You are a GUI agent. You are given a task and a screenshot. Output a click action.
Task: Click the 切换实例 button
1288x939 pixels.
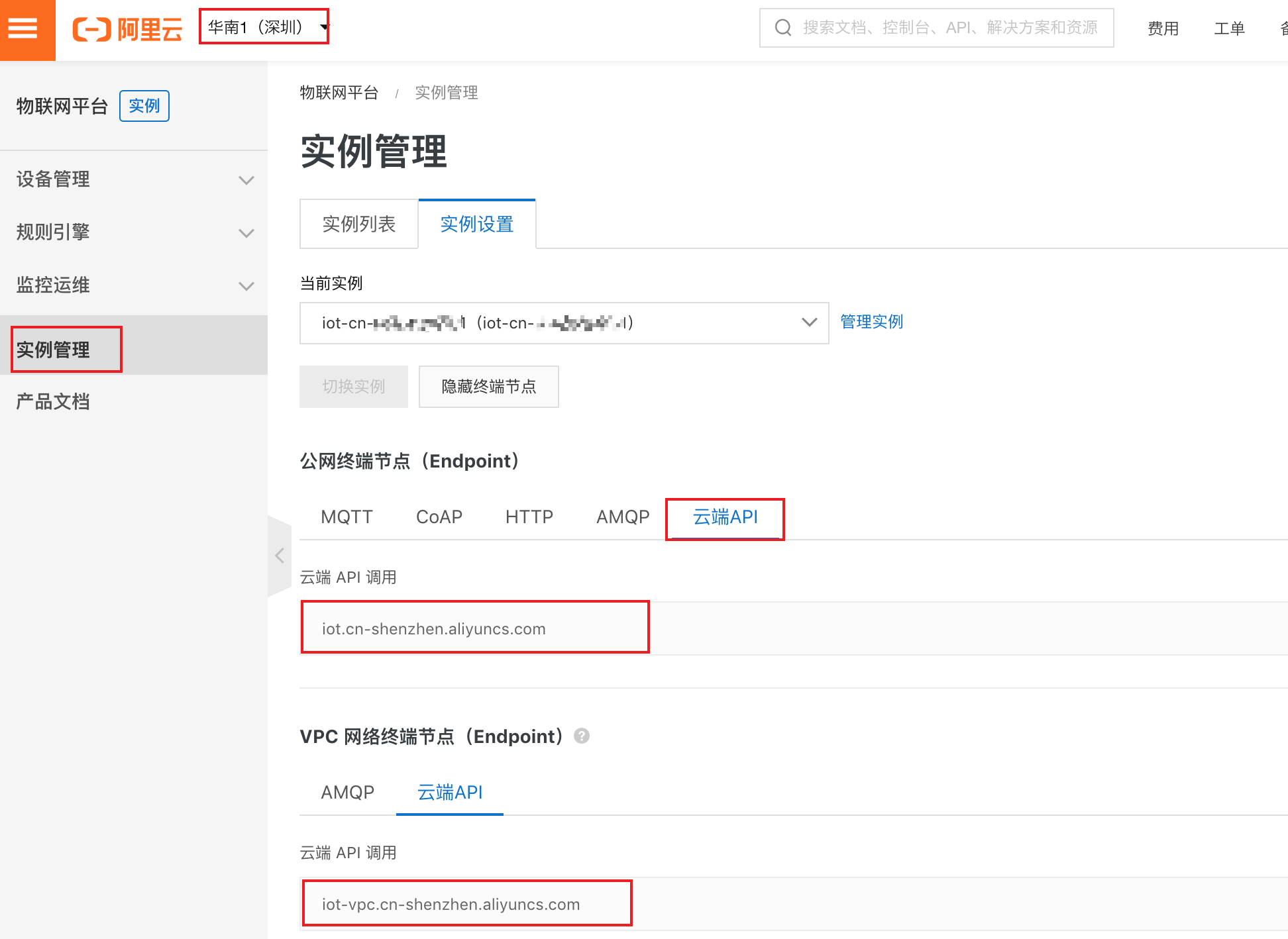coord(354,387)
